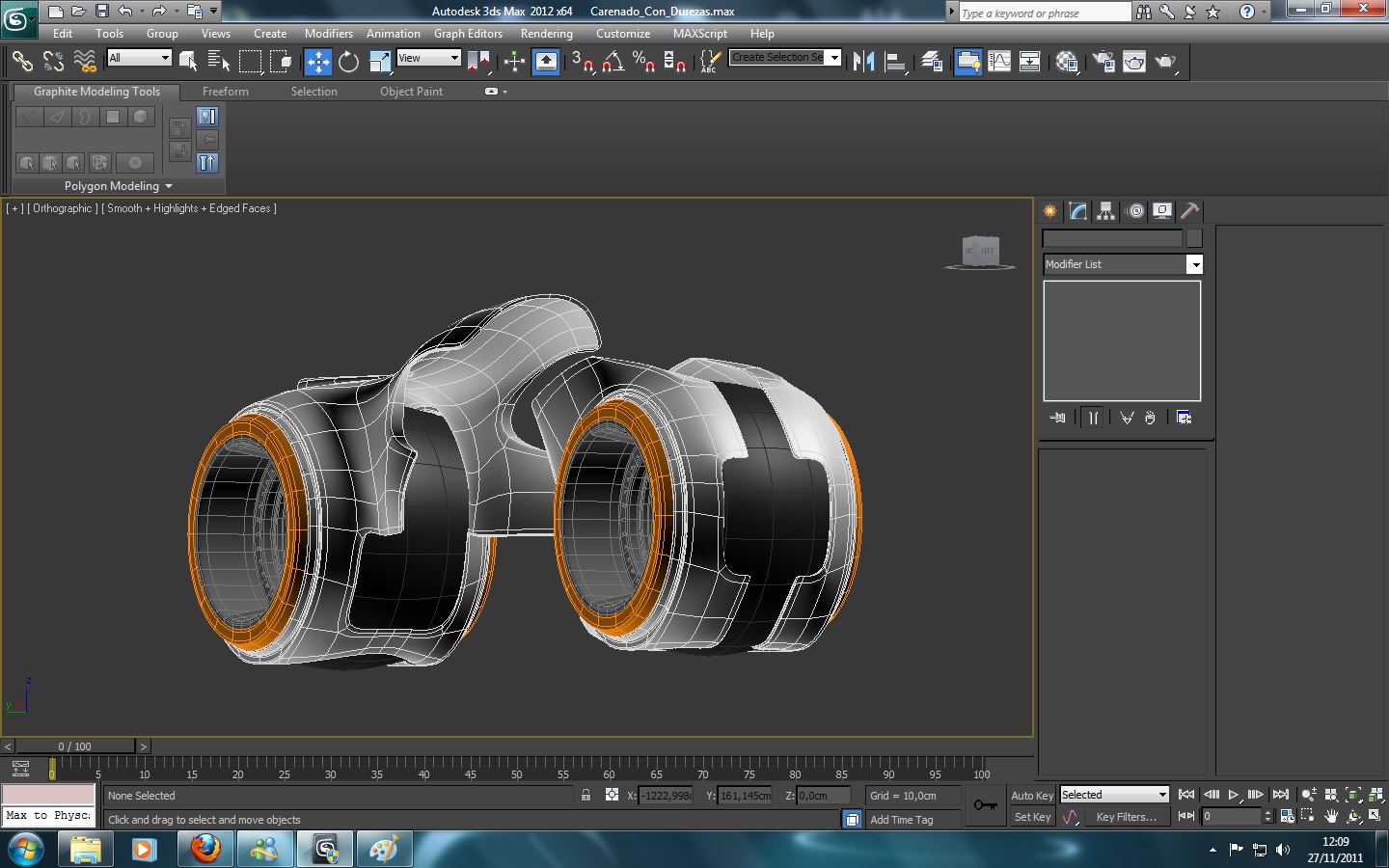
Task: Click the Mirror tool icon
Action: [x=863, y=62]
